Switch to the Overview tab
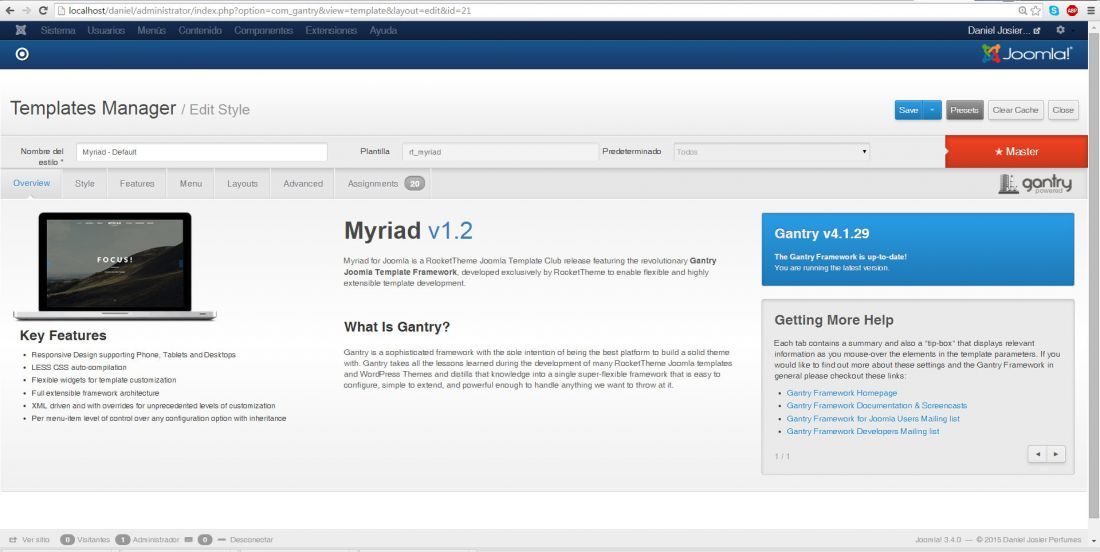Viewport: 1100px width, 552px height. (32, 183)
